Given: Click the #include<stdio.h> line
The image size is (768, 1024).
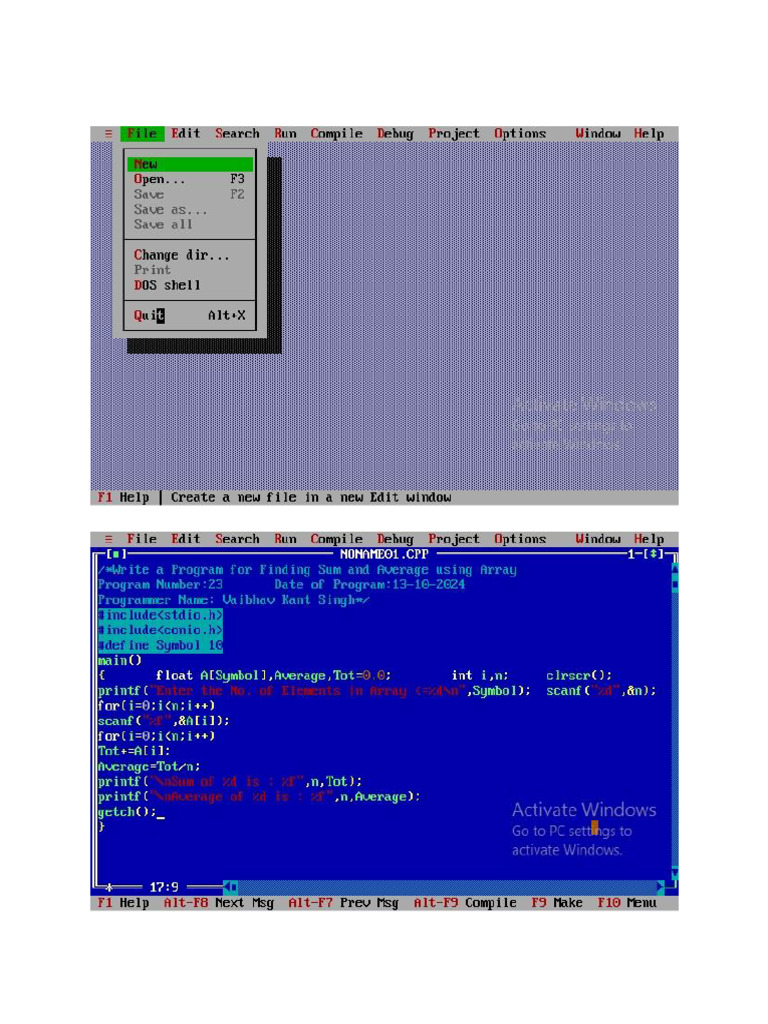Looking at the screenshot, I should [x=160, y=615].
